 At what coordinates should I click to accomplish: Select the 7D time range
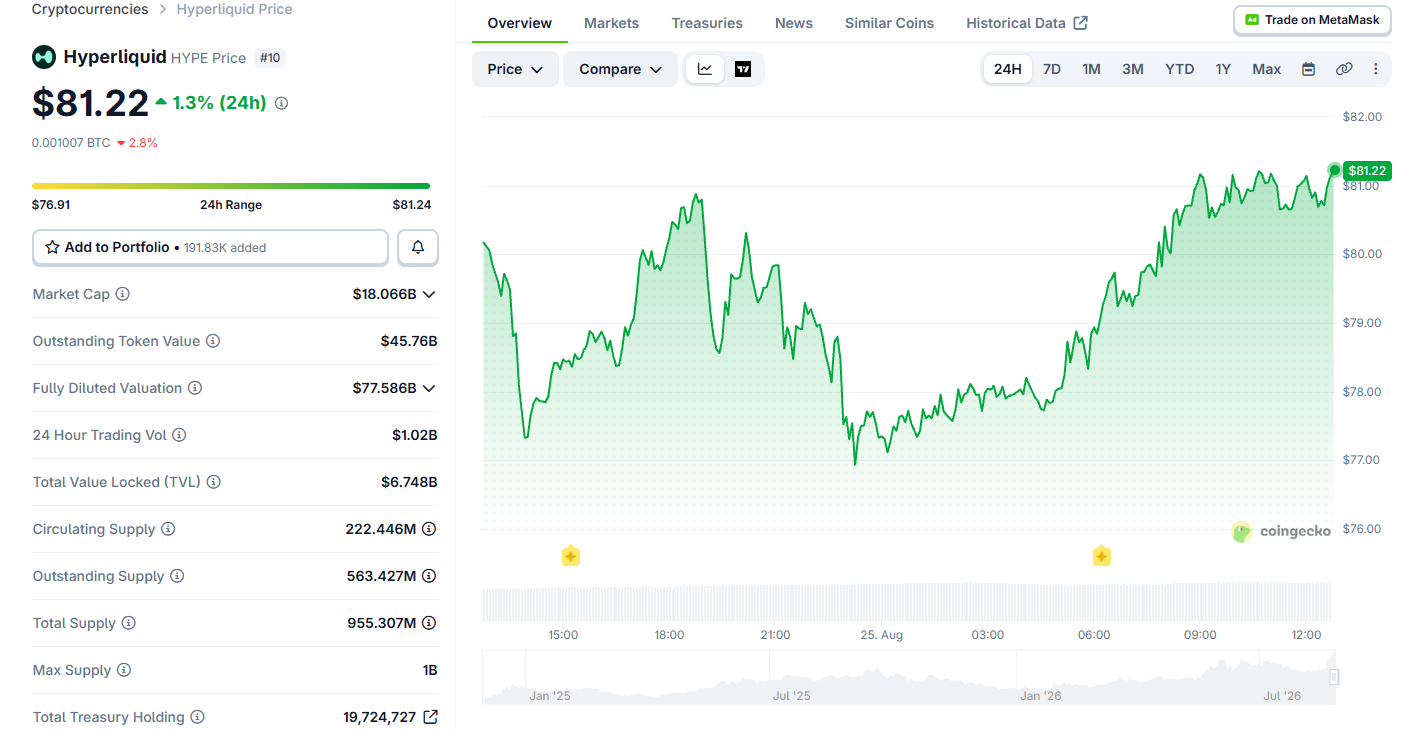pos(1052,69)
